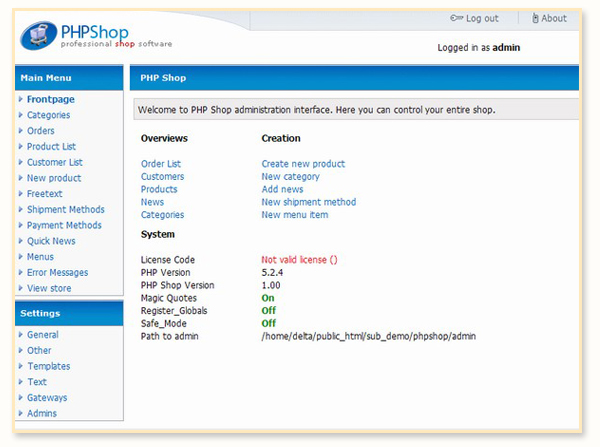Open Error Messages in the sidebar
The height and width of the screenshot is (447, 600).
click(x=57, y=272)
